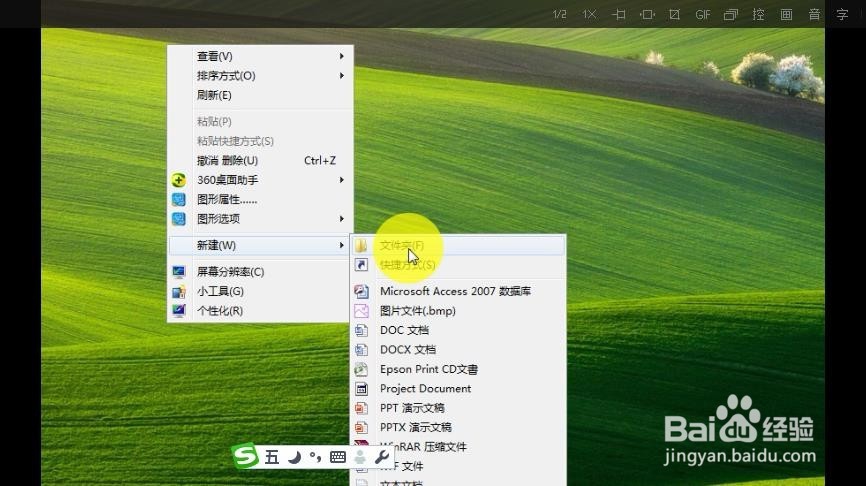Open the soft keyboard icon on input bar

click(x=337, y=457)
